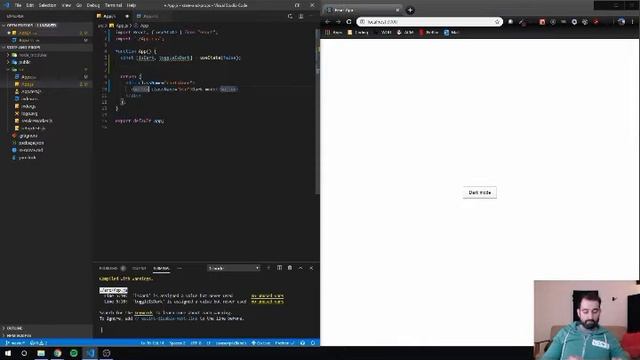The width and height of the screenshot is (640, 360).
Task: Click the Prettier status bar item
Action: [284, 343]
